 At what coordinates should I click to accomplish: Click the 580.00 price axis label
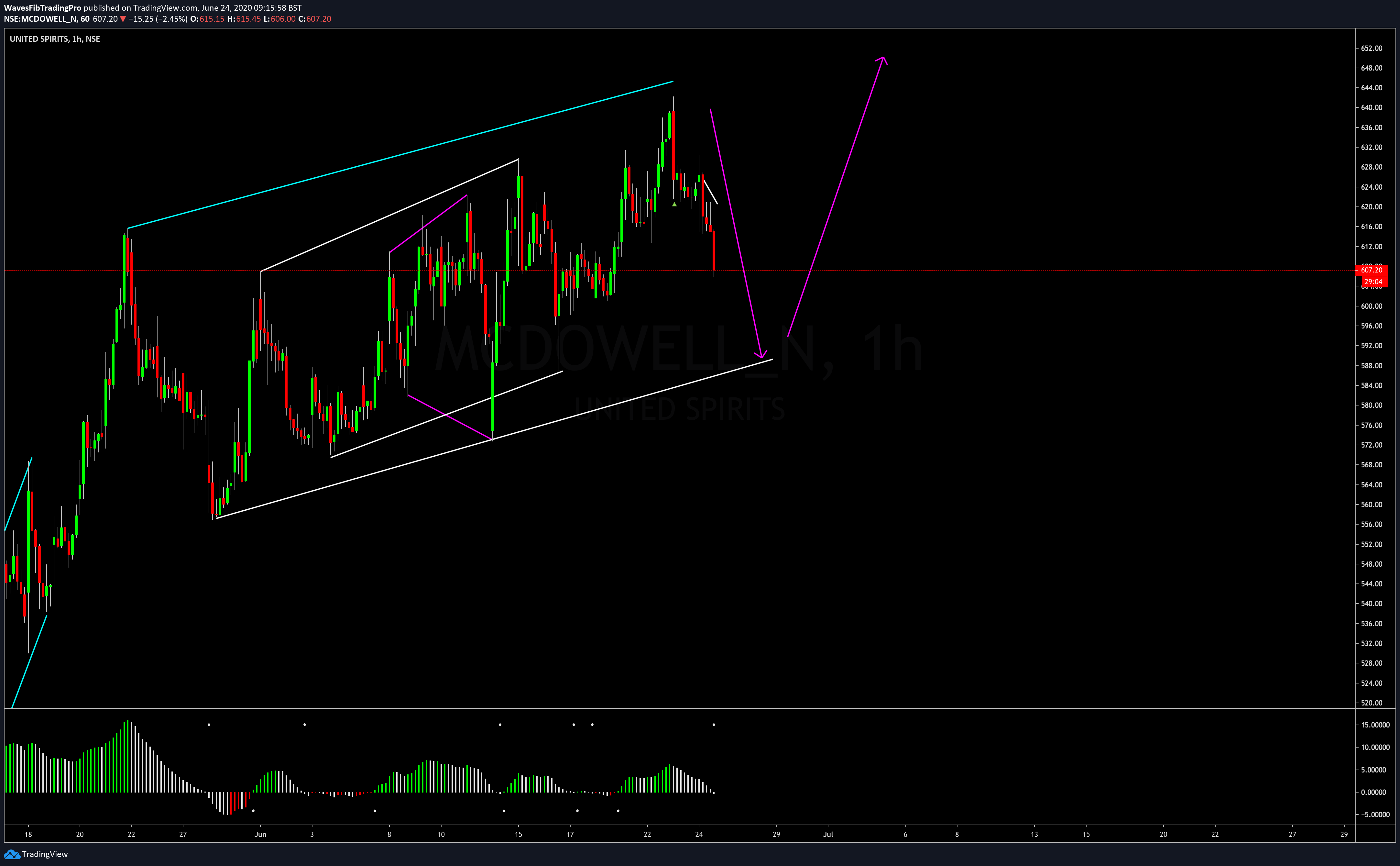click(x=1372, y=405)
